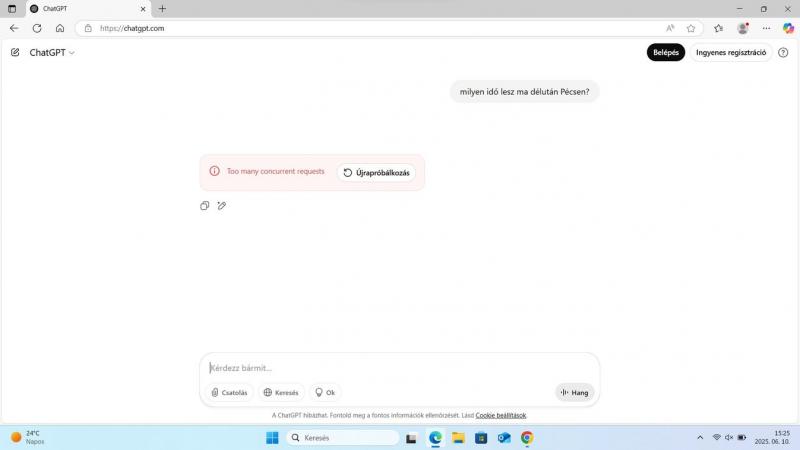Image resolution: width=800 pixels, height=450 pixels.
Task: Open the Wi-Fi network tray icon
Action: (716, 437)
